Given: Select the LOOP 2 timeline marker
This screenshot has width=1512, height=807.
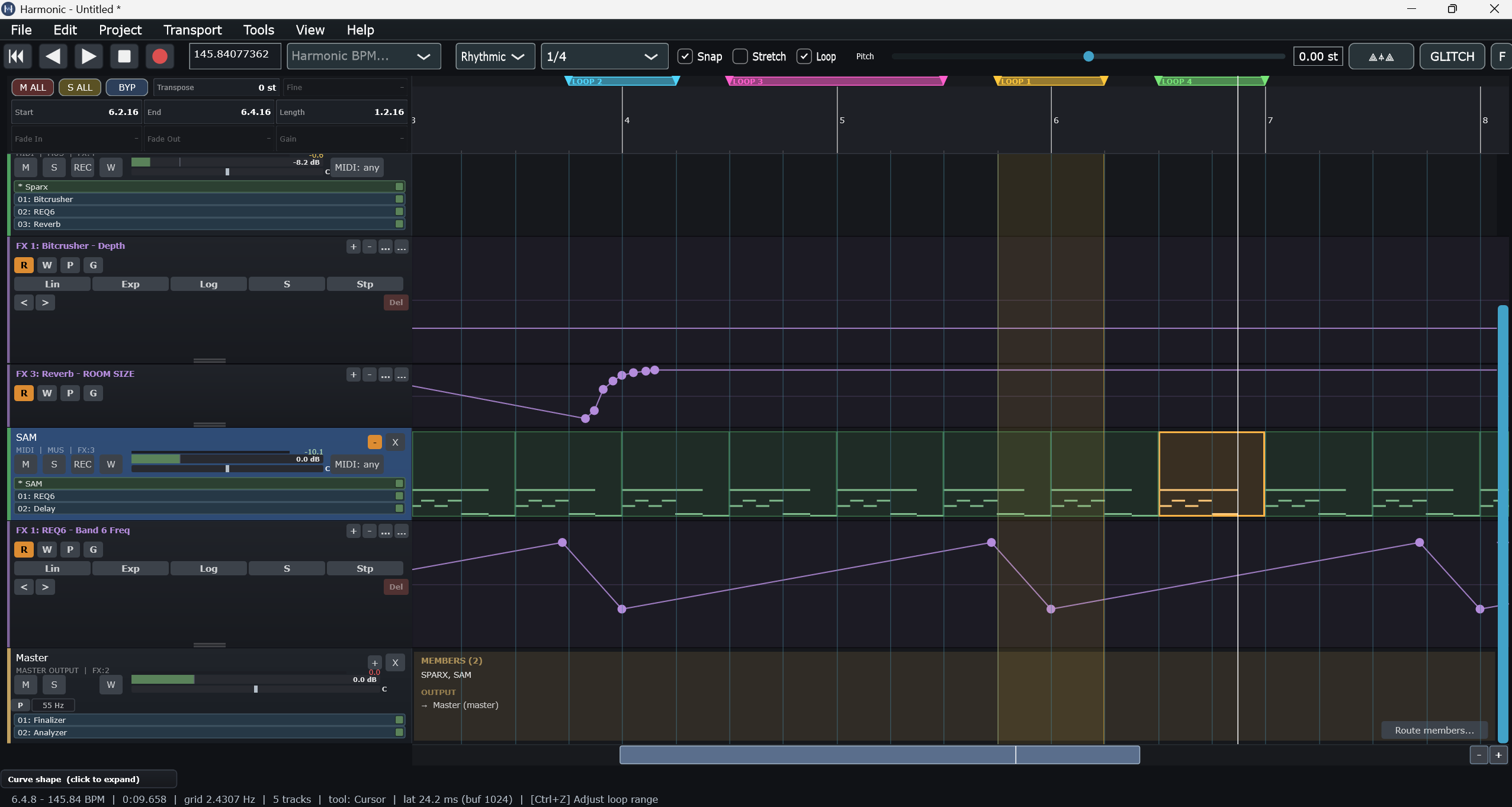Looking at the screenshot, I should click(x=622, y=81).
